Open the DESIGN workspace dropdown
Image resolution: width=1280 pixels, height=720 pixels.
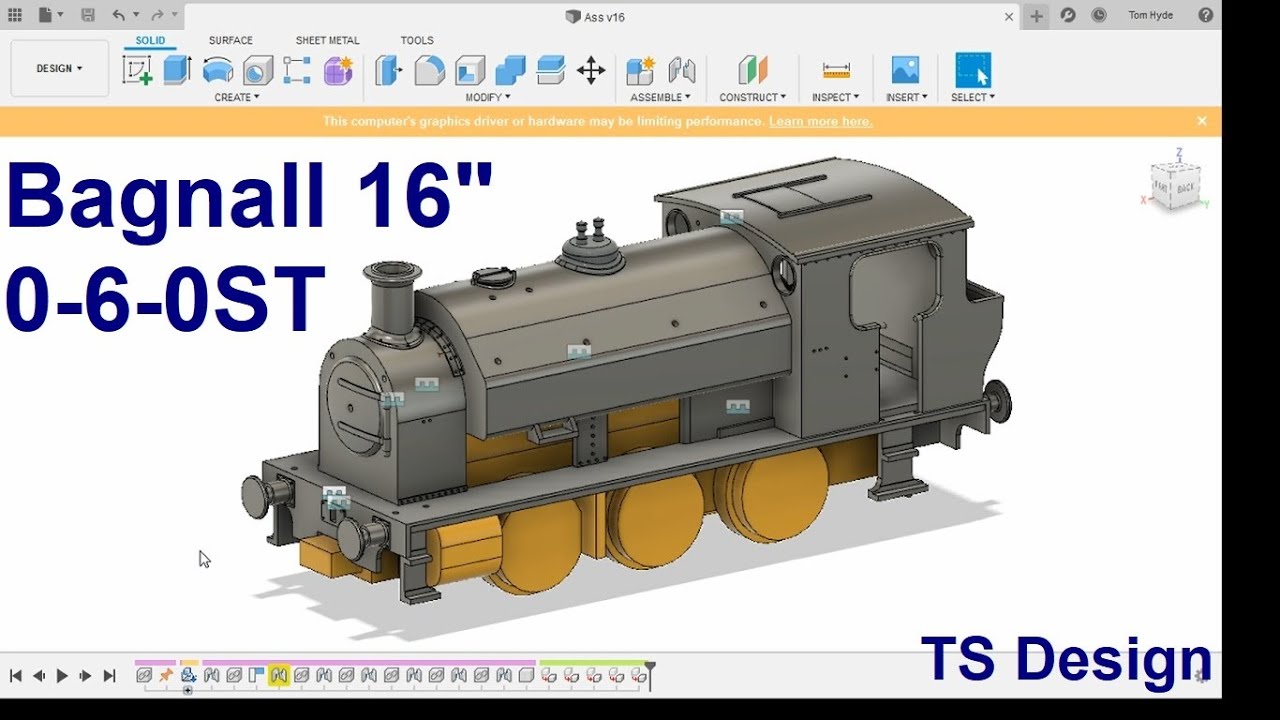click(60, 68)
